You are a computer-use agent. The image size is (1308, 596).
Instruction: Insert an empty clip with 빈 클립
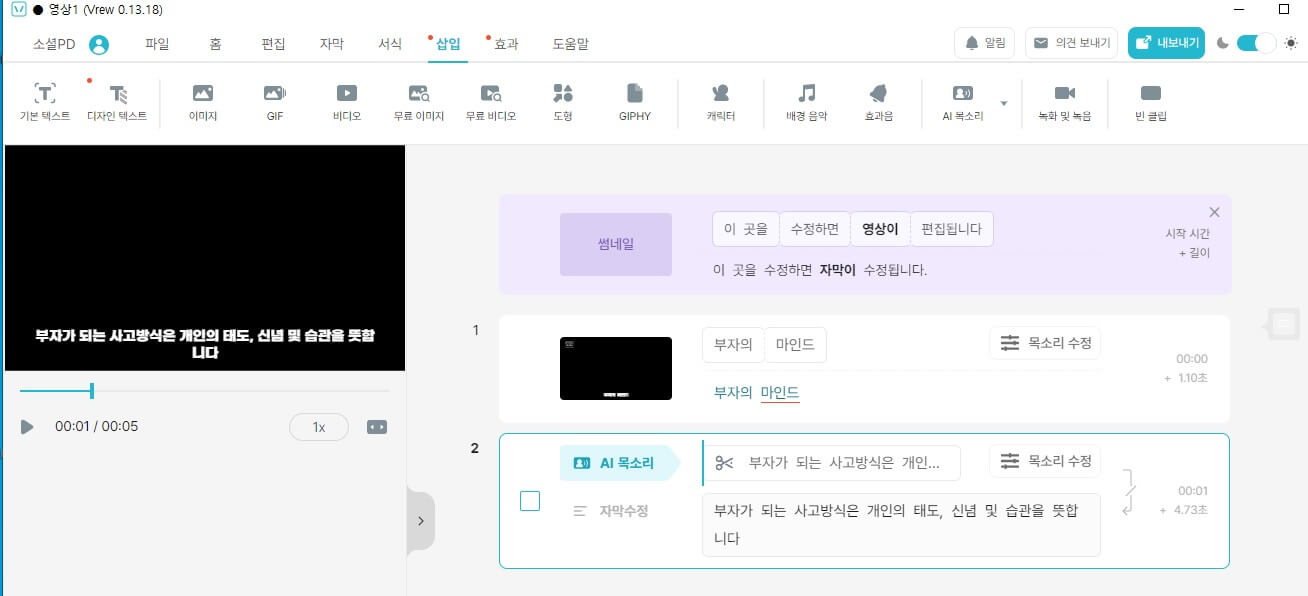[x=1151, y=102]
